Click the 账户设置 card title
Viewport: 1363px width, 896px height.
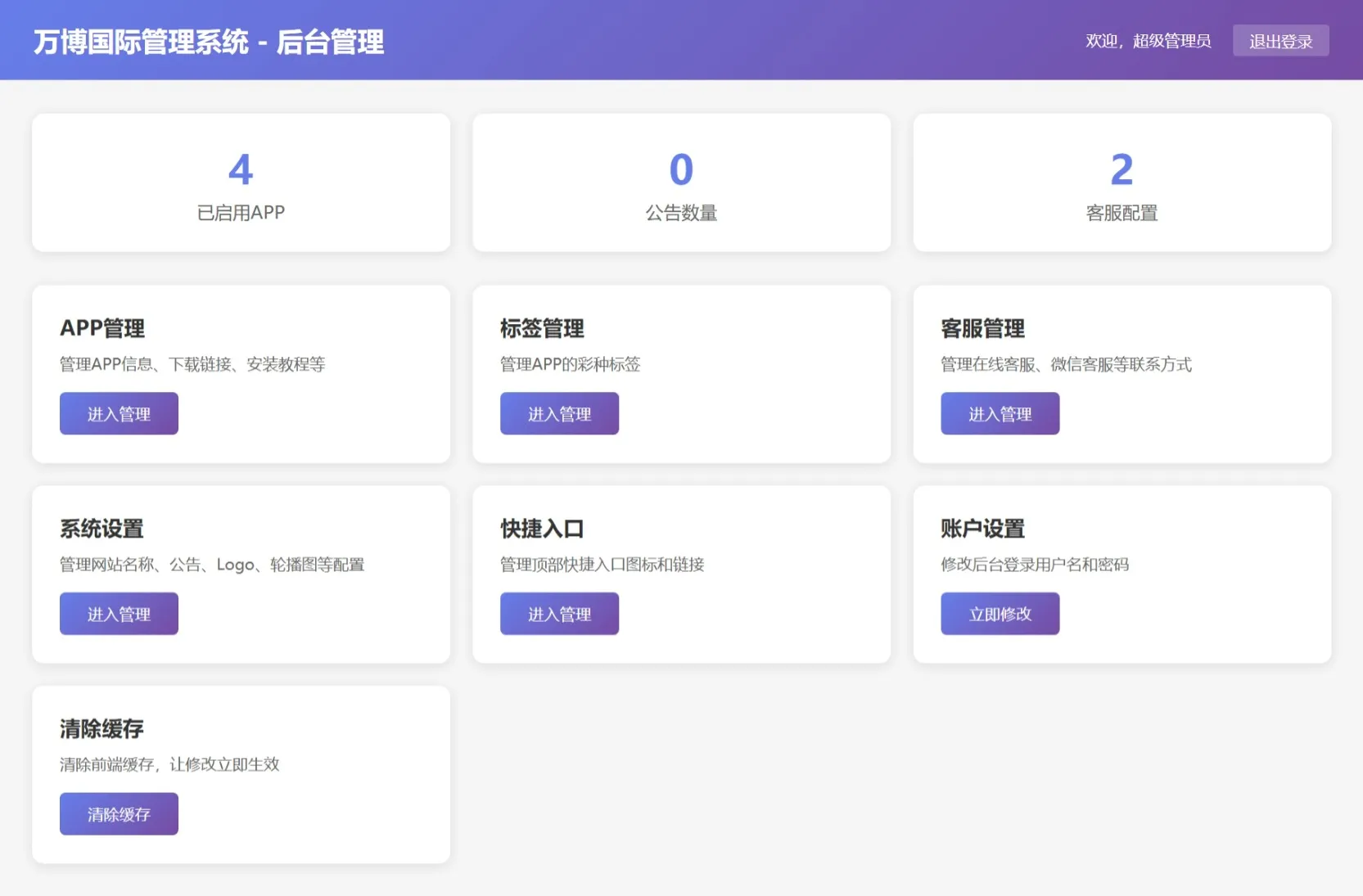click(x=982, y=528)
